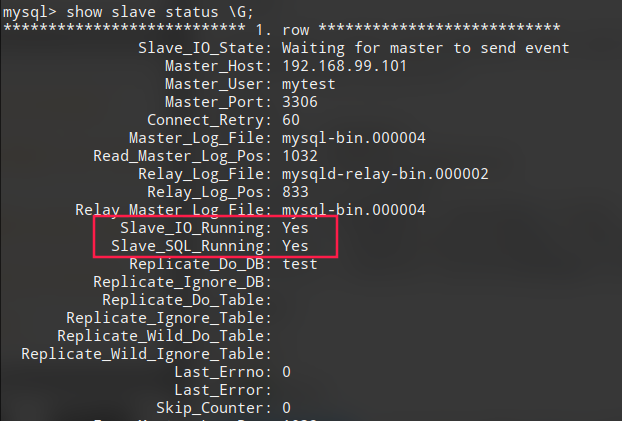This screenshot has height=421, width=622.
Task: Click the Last_Errno value 0
Action: 286,372
